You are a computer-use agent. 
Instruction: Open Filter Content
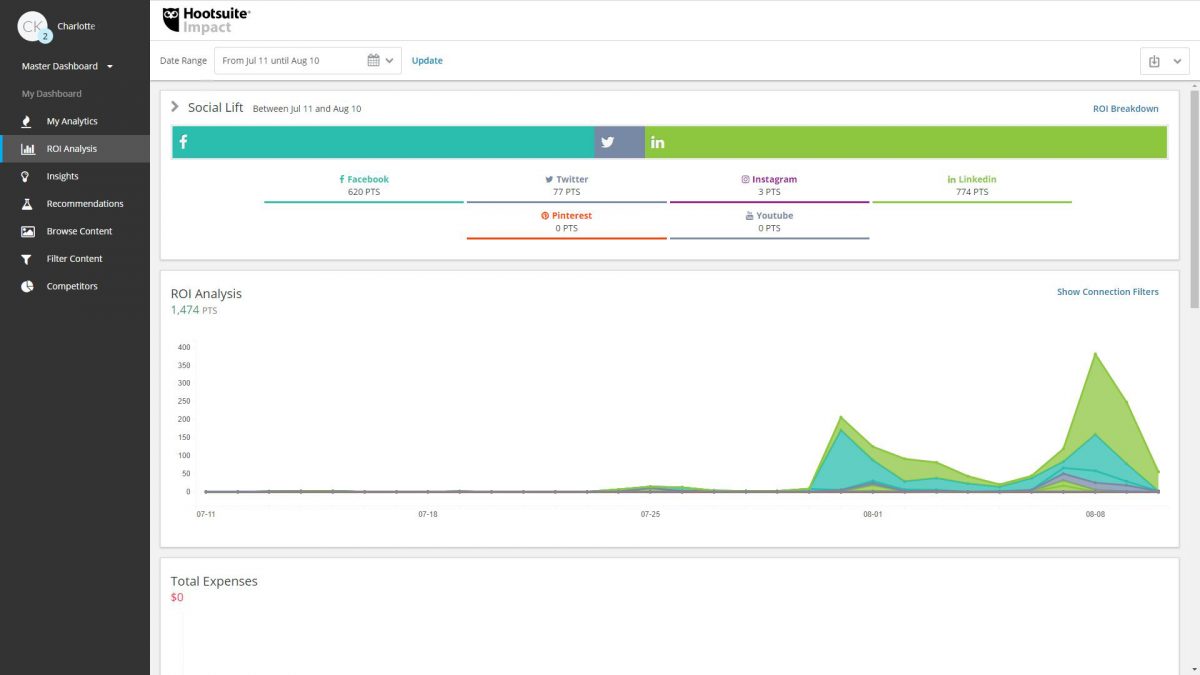(75, 259)
